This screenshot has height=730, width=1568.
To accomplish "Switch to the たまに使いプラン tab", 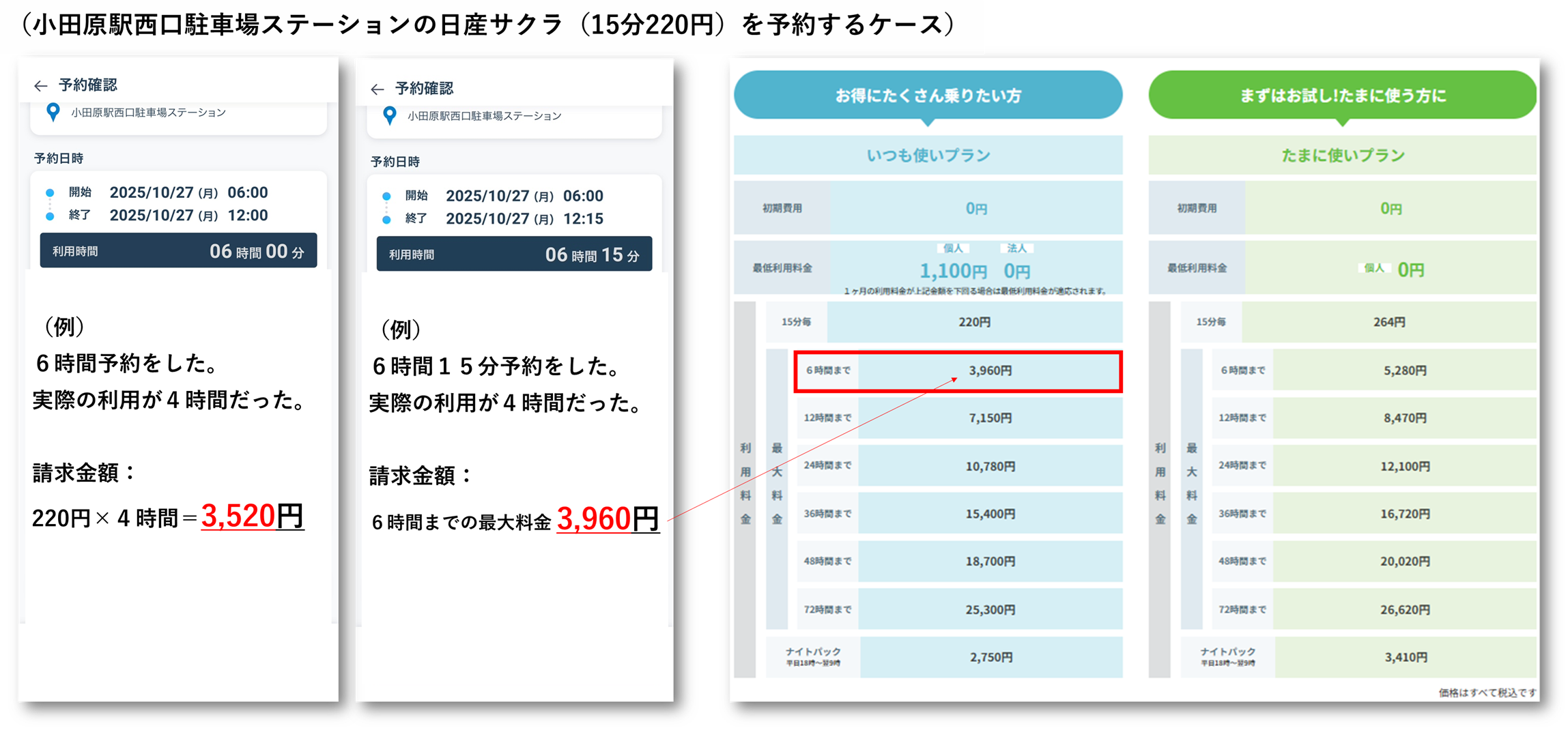I will click(1341, 155).
